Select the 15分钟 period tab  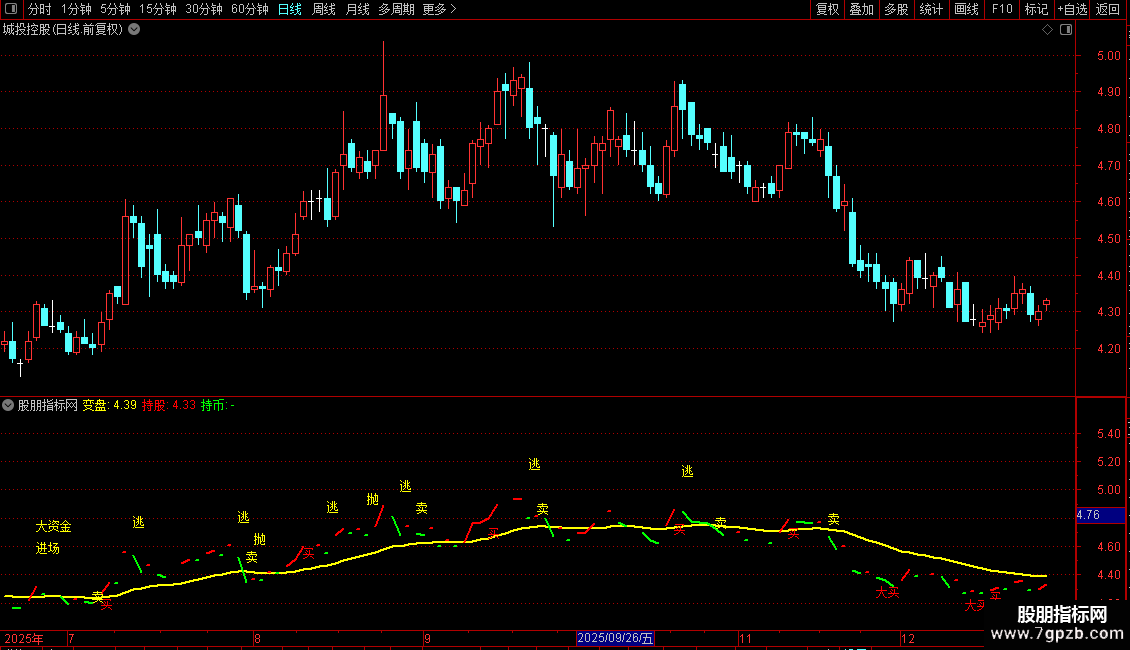click(x=158, y=9)
